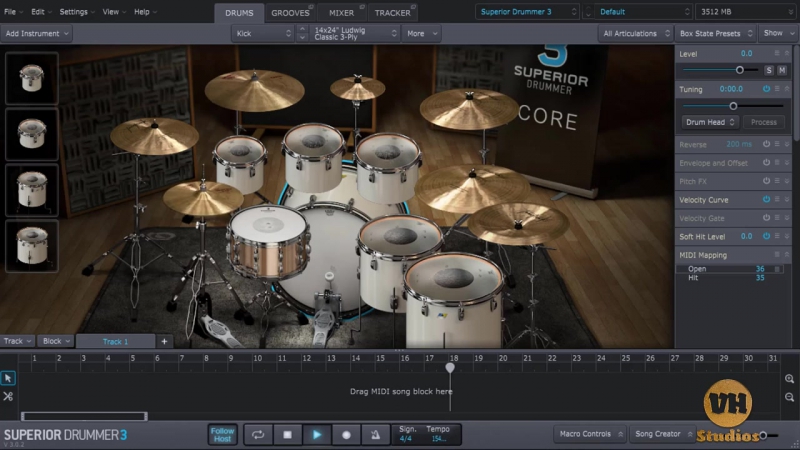Click the Process button

[x=764, y=122]
